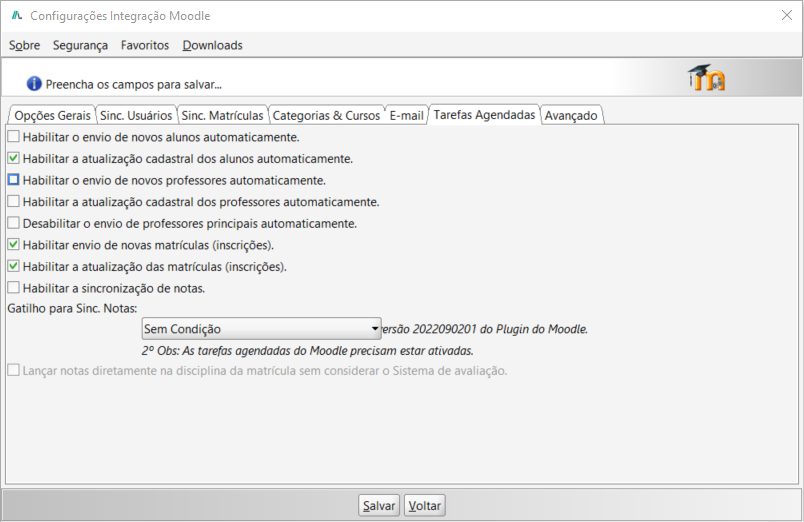Open the Sem Condição dropdown
This screenshot has width=804, height=522.
pyautogui.click(x=262, y=329)
